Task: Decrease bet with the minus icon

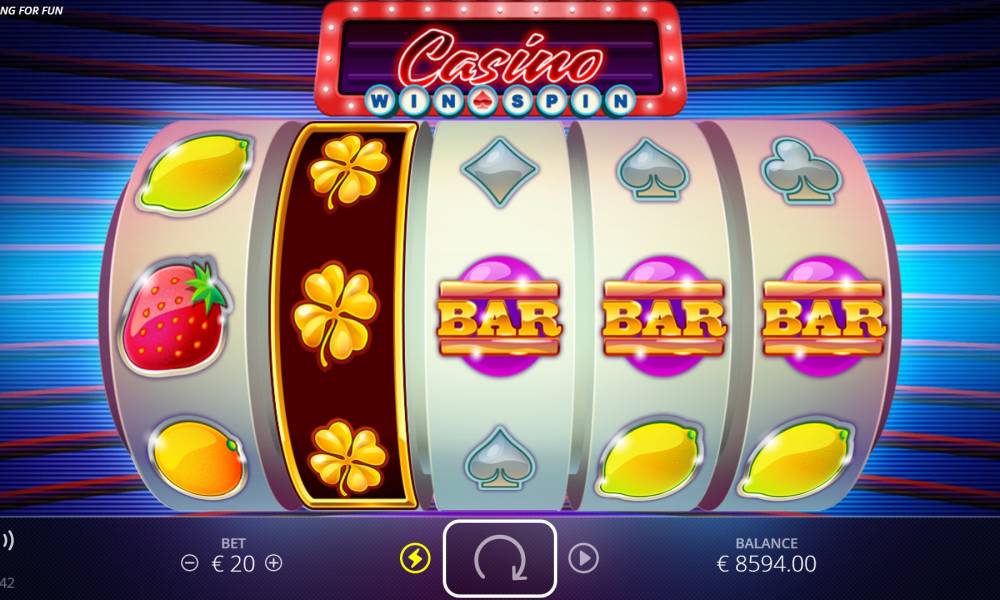Action: [189, 563]
